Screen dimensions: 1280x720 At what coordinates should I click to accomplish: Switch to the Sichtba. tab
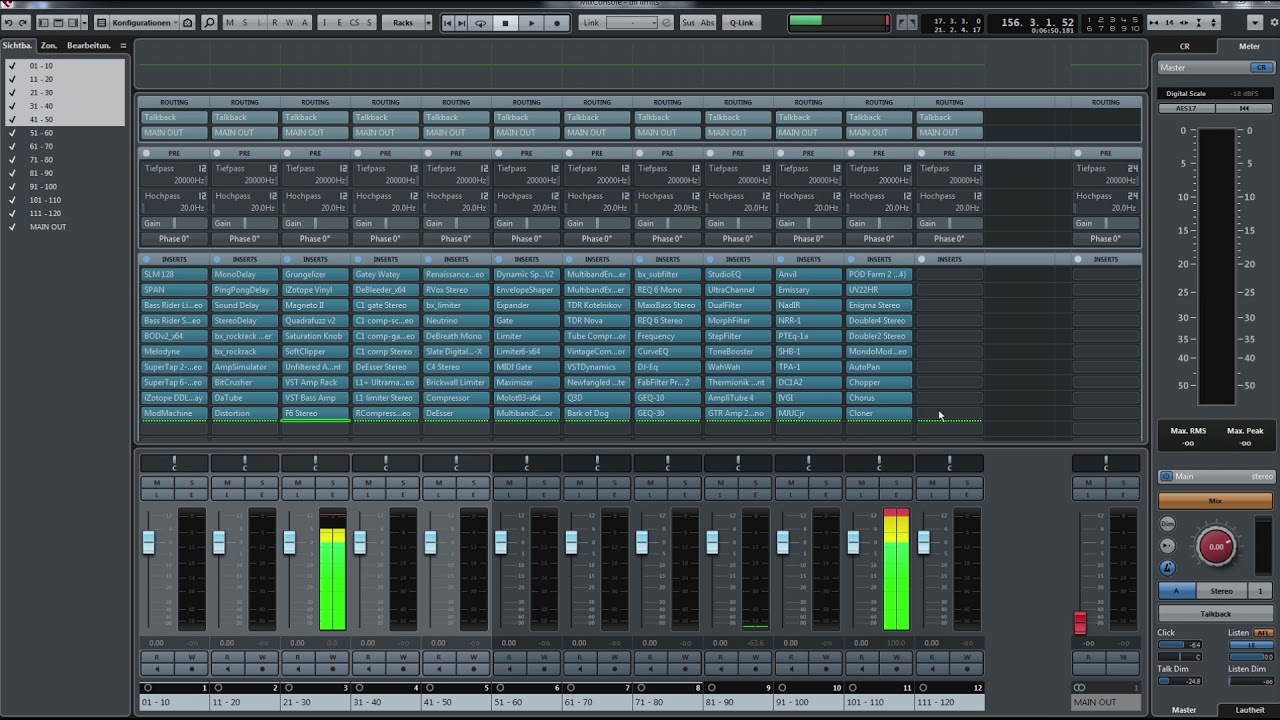pos(17,45)
